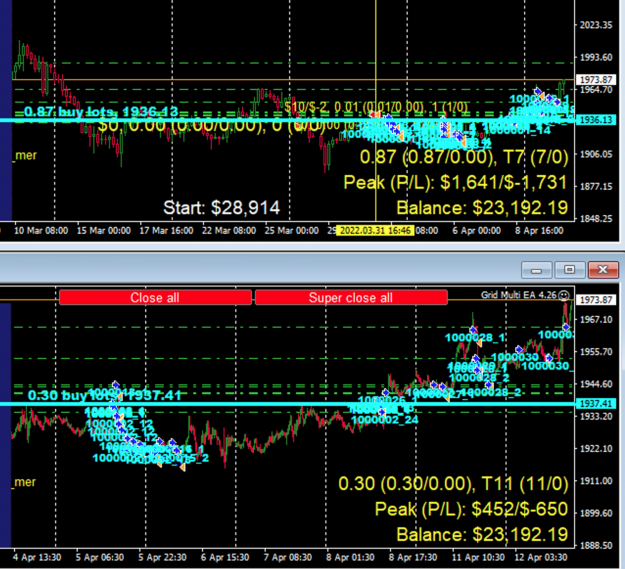Click the 5 Apr 22:30 time axis label
This screenshot has width=625, height=569.
click(x=162, y=557)
